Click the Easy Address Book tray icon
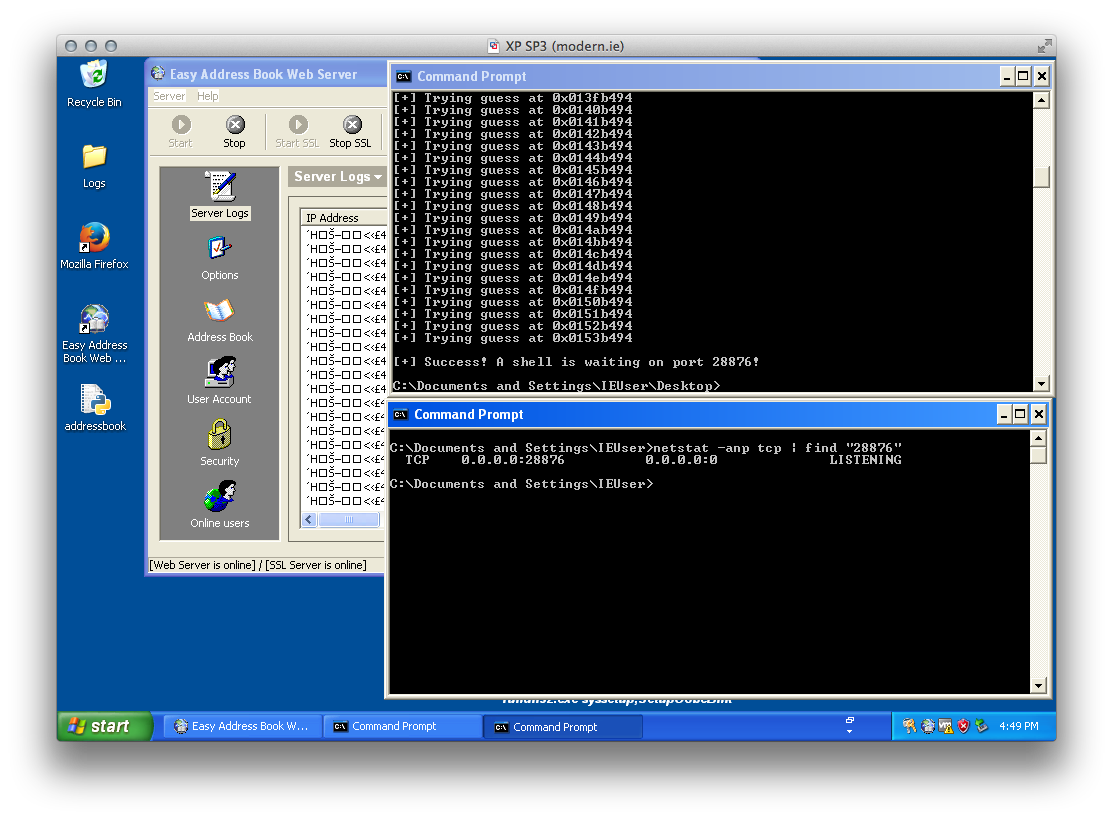Viewport: 1113px width, 820px height. point(928,726)
